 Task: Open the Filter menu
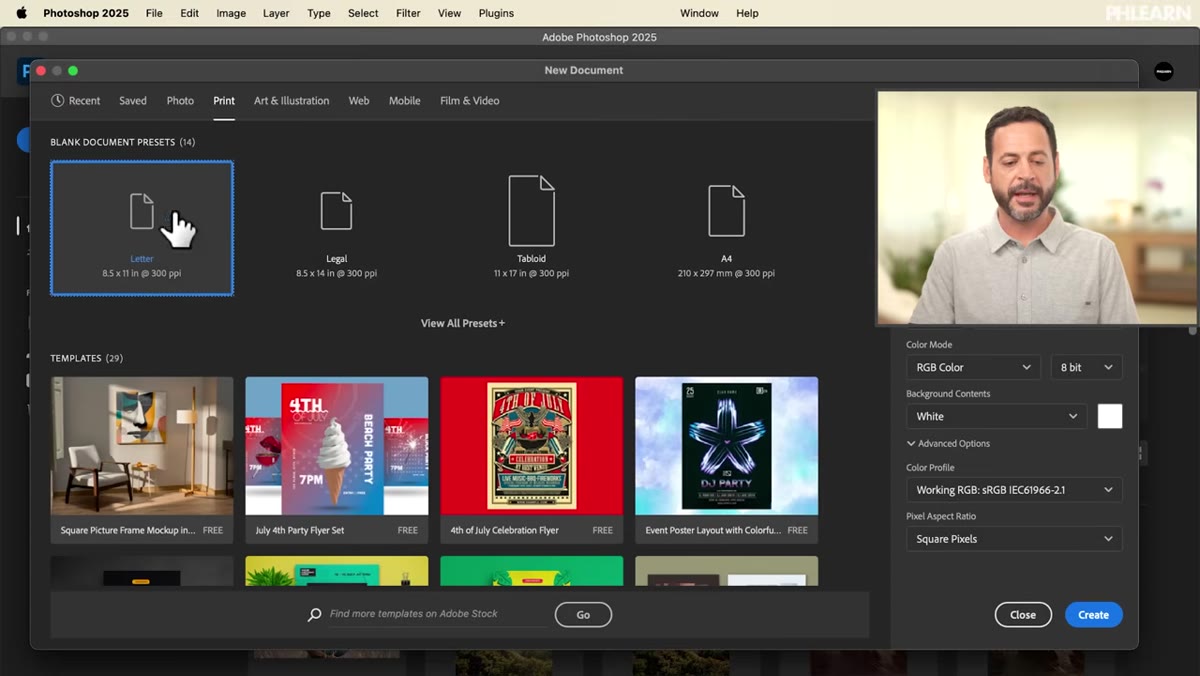tap(408, 13)
